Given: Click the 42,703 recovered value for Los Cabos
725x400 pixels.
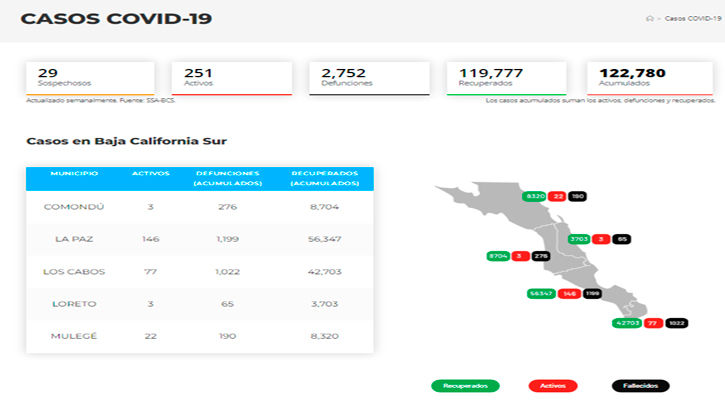Looking at the screenshot, I should point(325,271).
